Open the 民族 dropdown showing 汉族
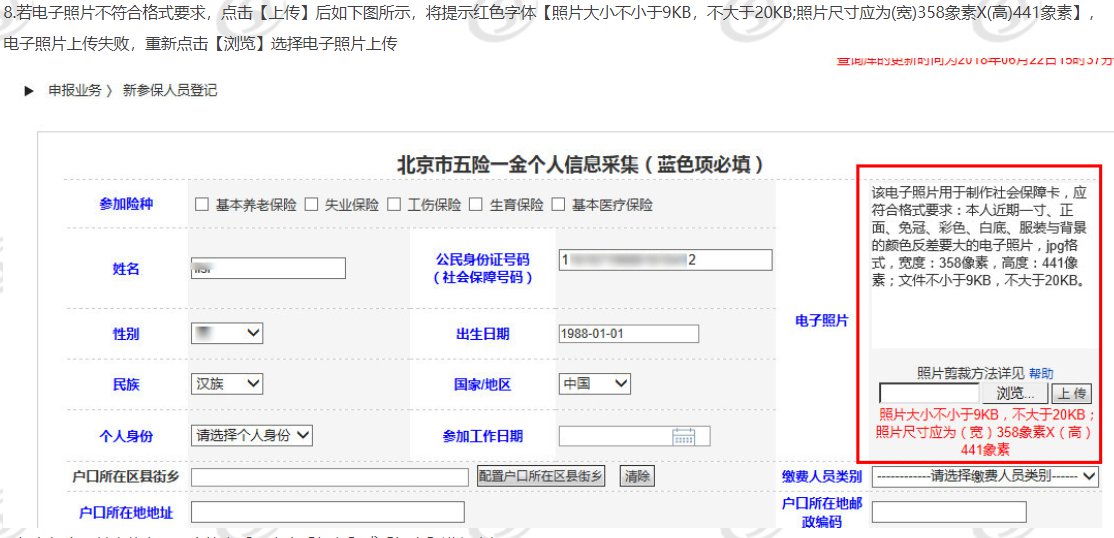1114x538 pixels. pos(226,384)
